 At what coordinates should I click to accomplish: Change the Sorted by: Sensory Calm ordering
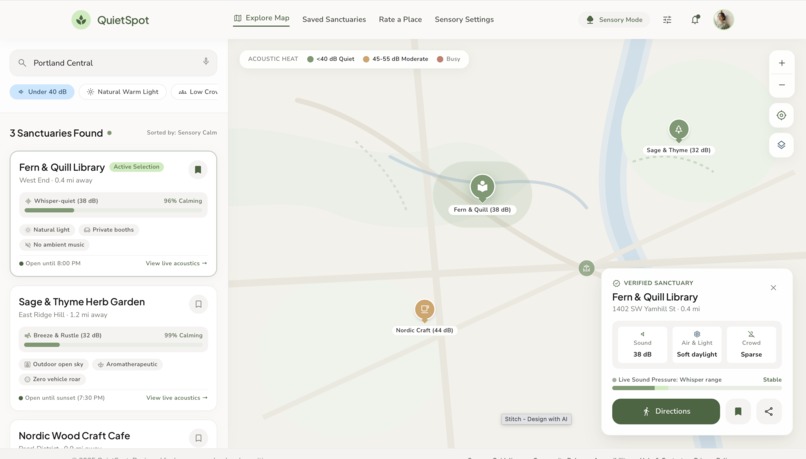tap(181, 133)
